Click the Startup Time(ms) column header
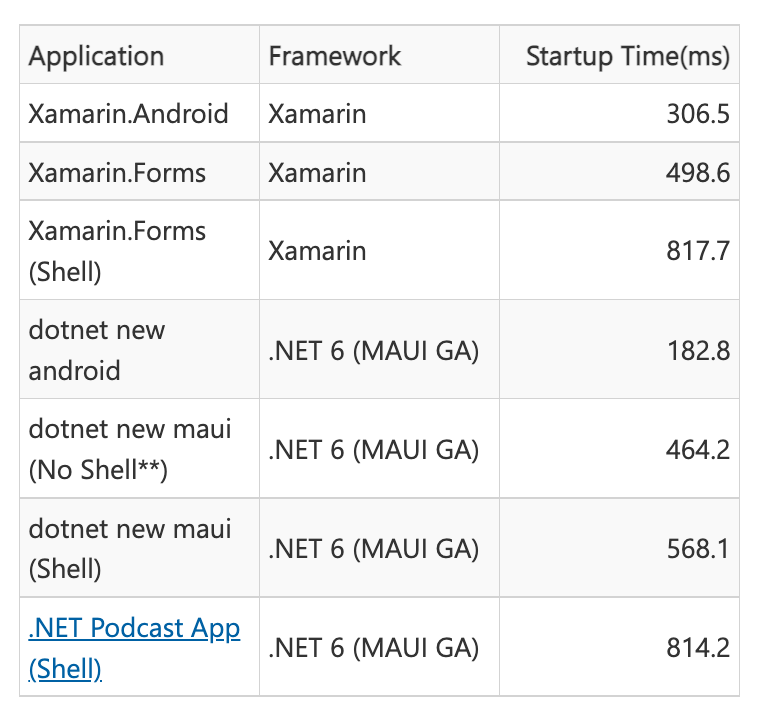Screen dimensions: 766x712 point(628,56)
